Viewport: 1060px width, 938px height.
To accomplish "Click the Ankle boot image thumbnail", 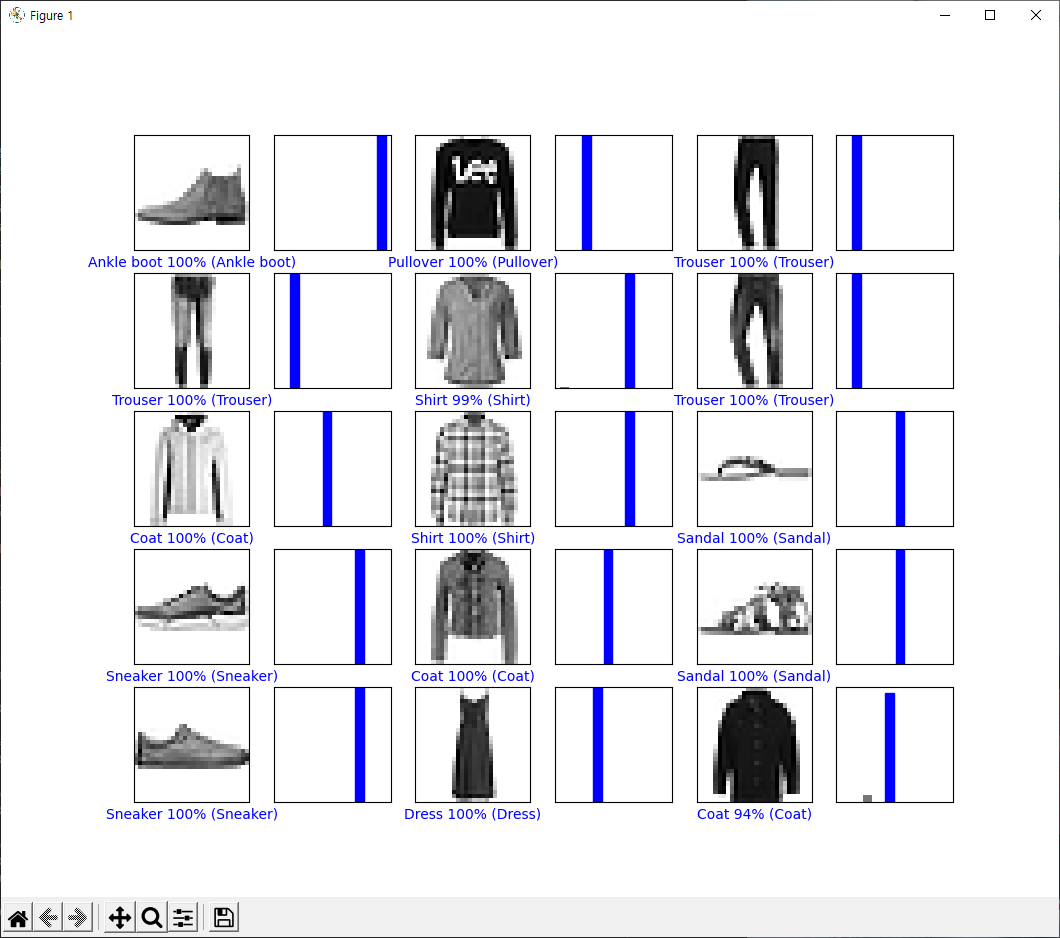I will click(192, 193).
